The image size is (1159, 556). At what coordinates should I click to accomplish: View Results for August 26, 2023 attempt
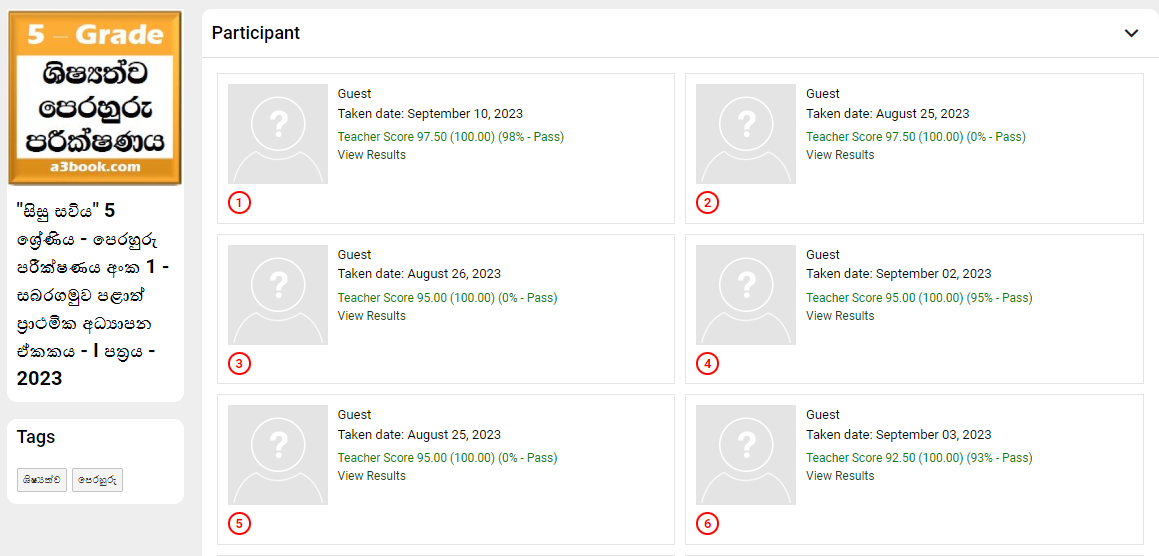click(x=372, y=316)
